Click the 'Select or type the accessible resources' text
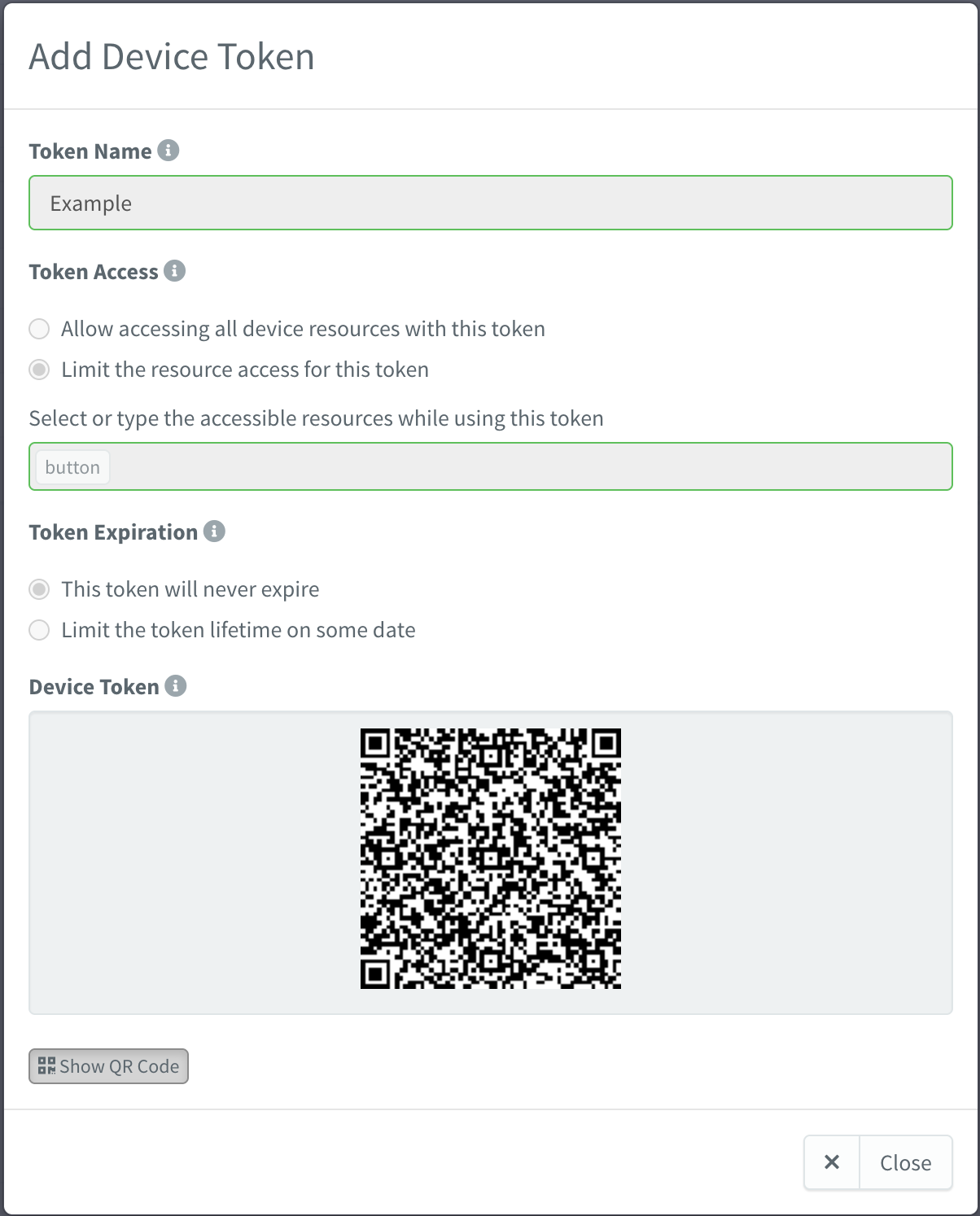 click(316, 418)
